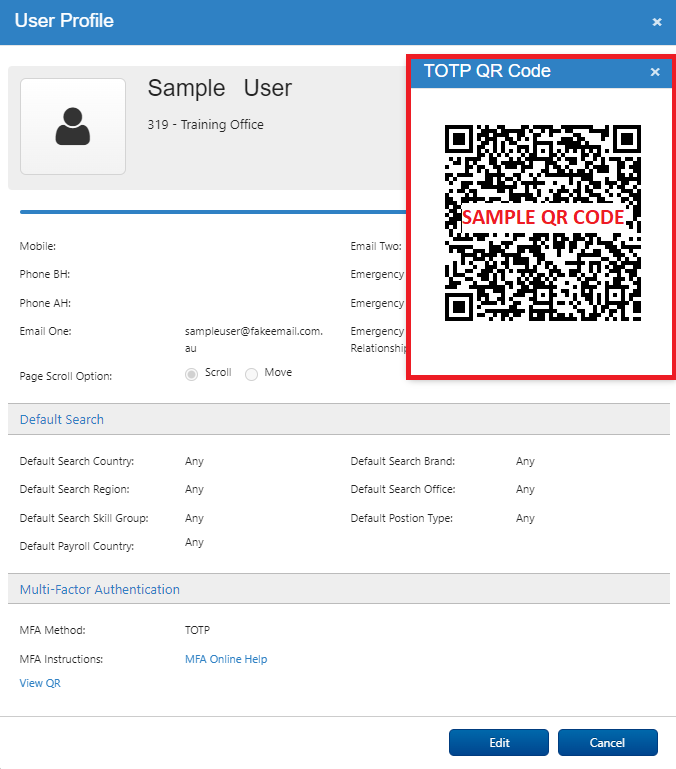Click the Page Scroll Option label
Image resolution: width=676 pixels, height=769 pixels.
[x=66, y=376]
